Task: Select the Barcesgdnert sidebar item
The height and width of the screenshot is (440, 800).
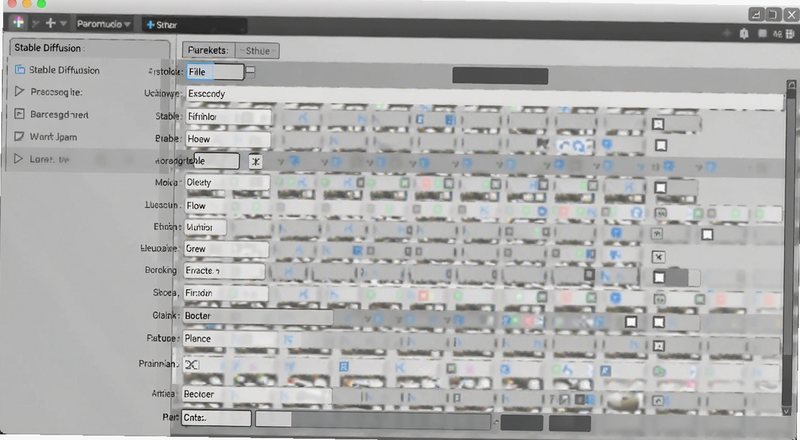Action: (52, 114)
